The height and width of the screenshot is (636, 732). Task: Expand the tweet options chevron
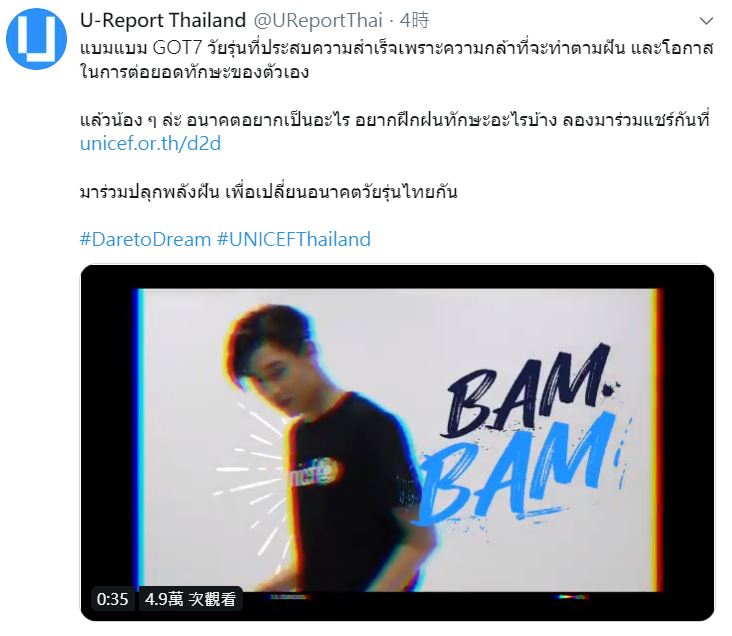pyautogui.click(x=706, y=21)
